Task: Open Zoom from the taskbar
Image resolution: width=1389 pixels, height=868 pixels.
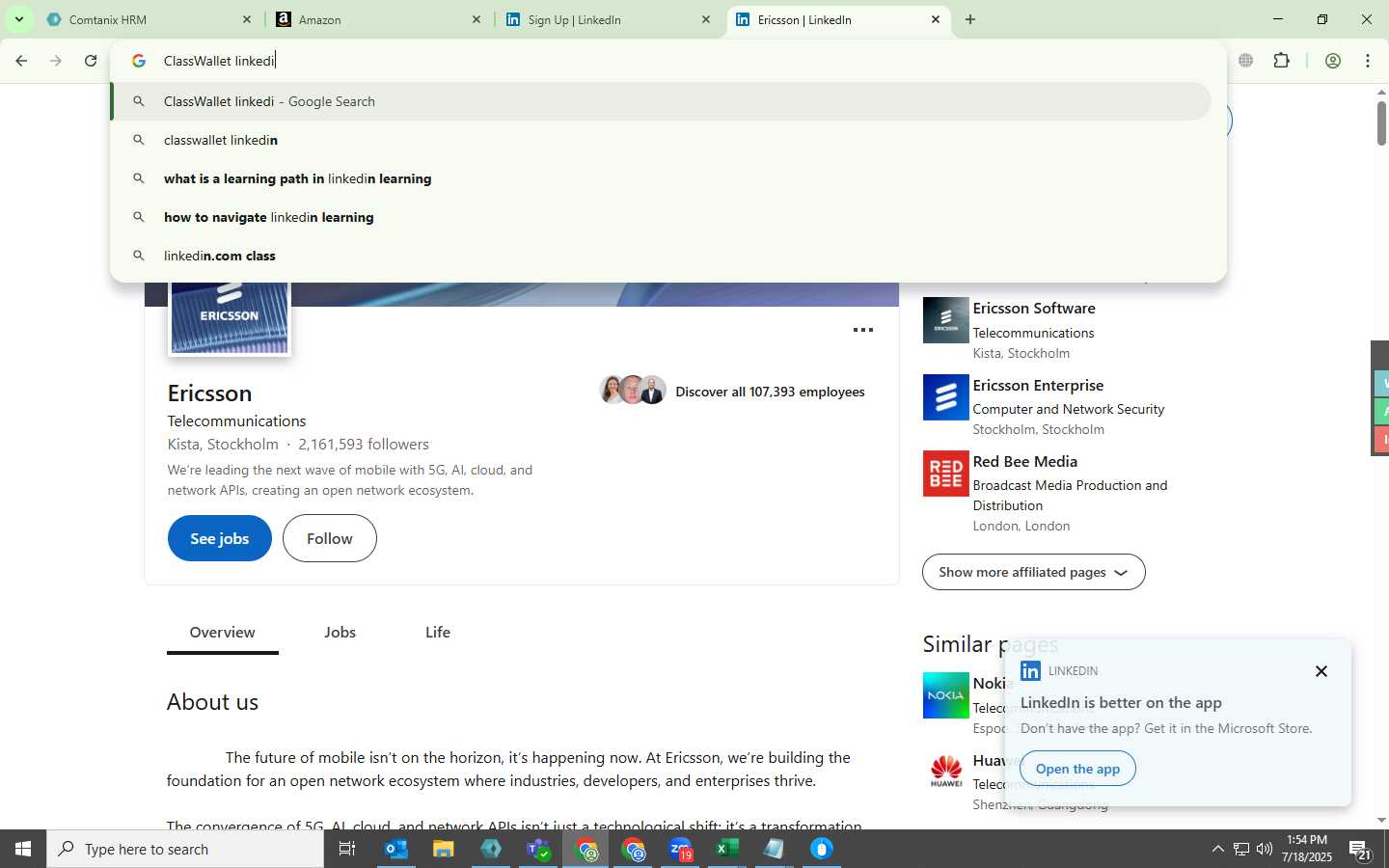Action: 681,849
